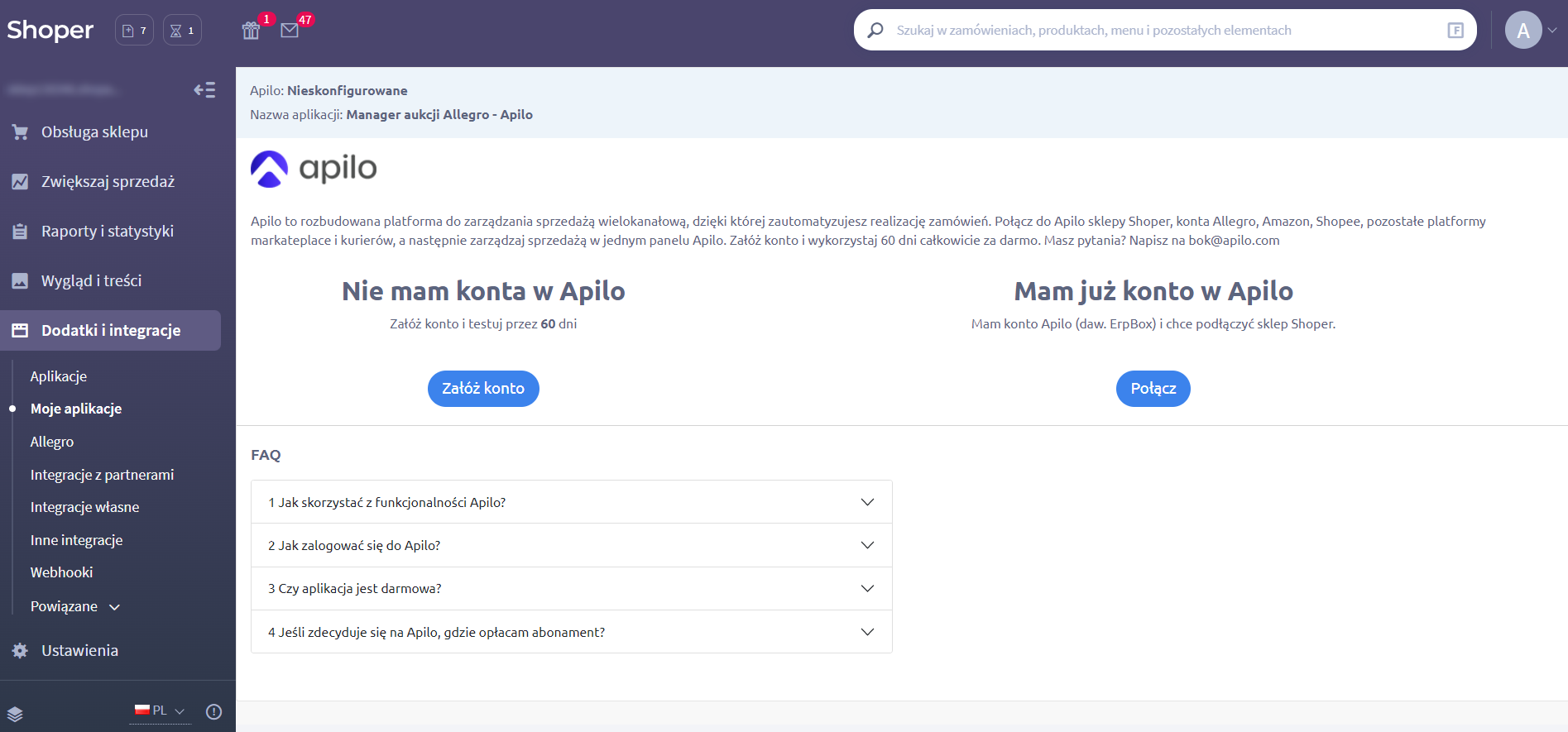The height and width of the screenshot is (732, 1568).
Task: Click the Dodatki i integracje window icon
Action: coord(21,331)
